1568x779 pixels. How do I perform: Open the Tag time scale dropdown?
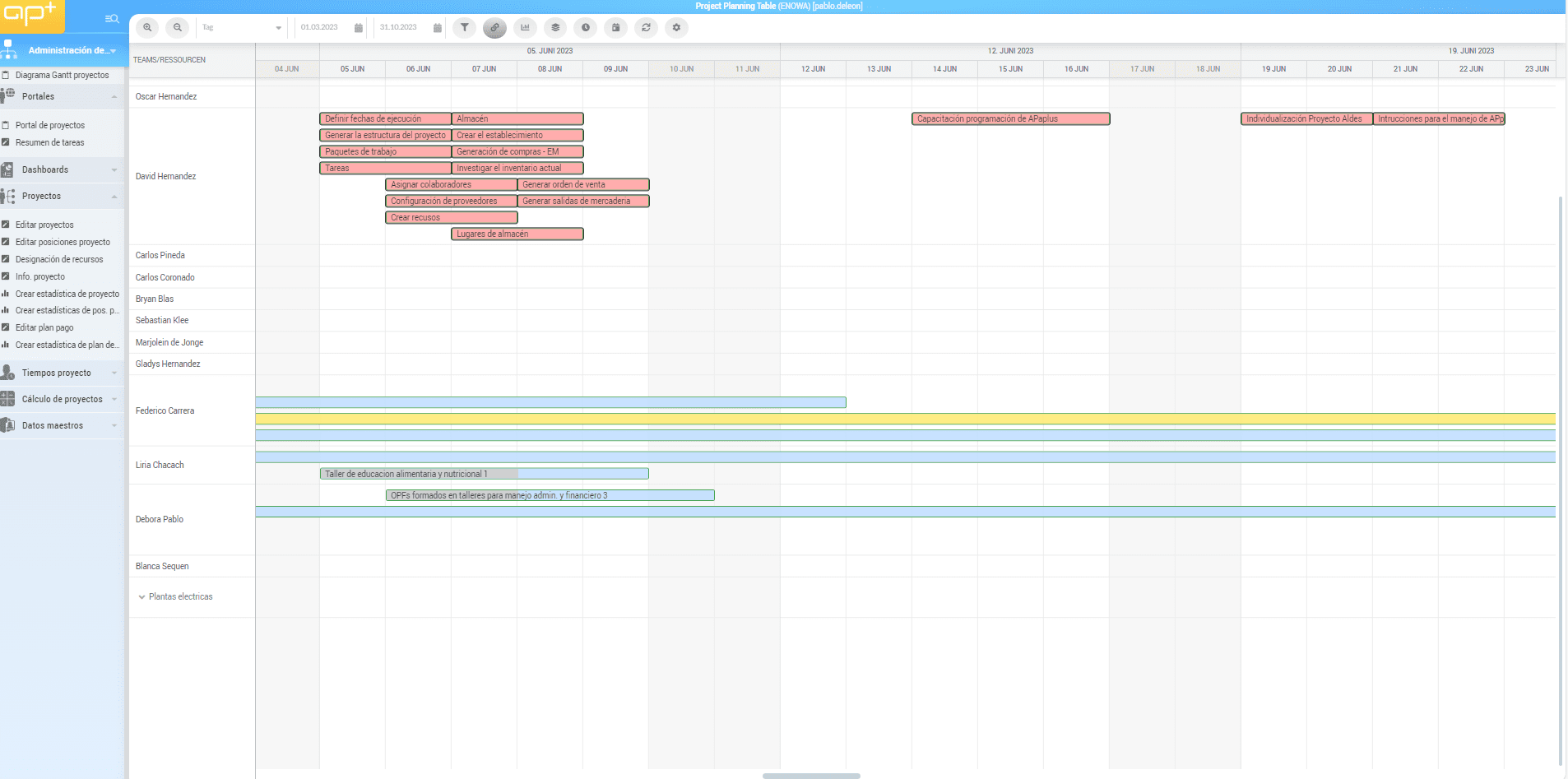[243, 28]
